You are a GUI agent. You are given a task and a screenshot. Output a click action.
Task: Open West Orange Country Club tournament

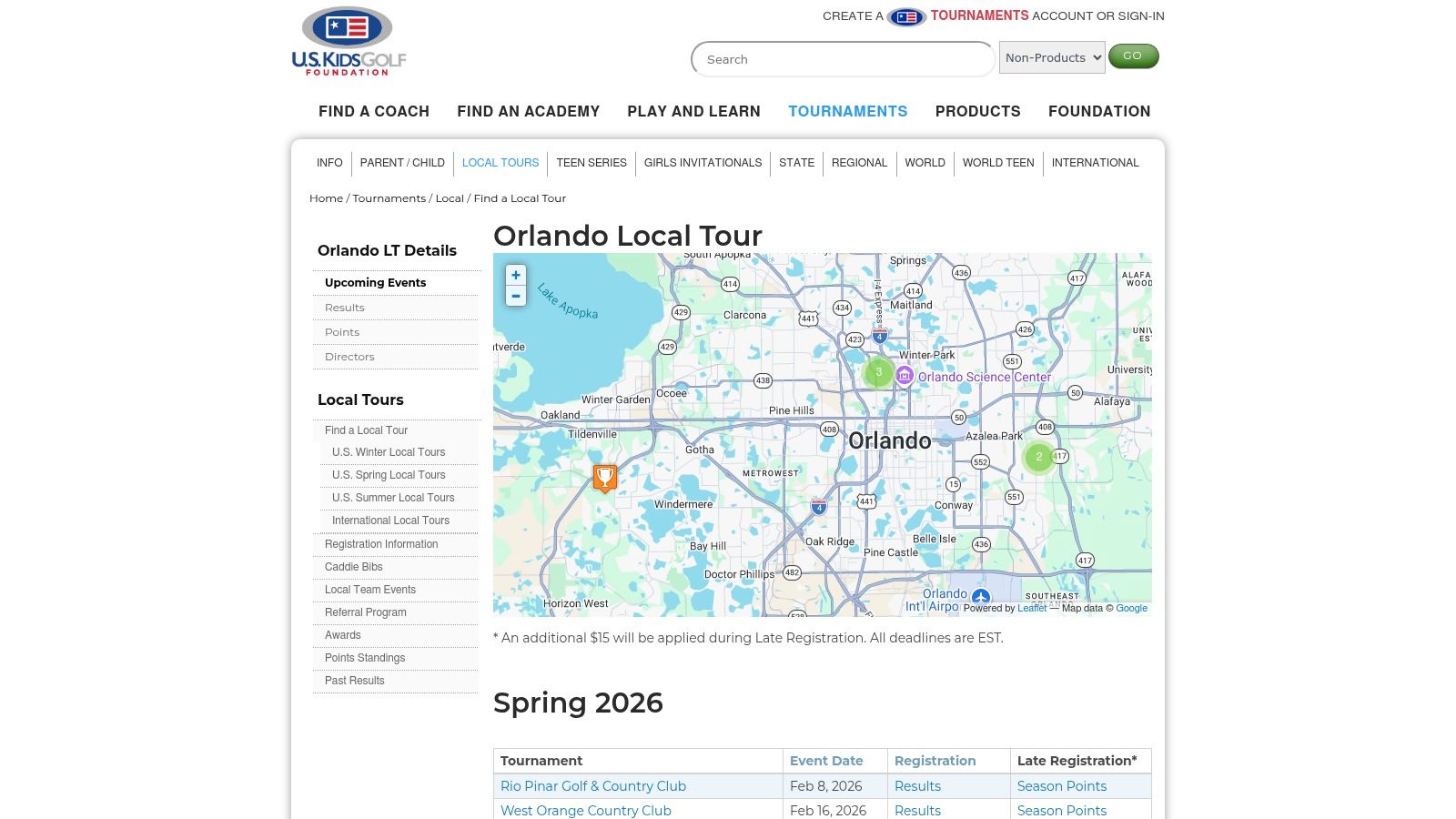586,811
